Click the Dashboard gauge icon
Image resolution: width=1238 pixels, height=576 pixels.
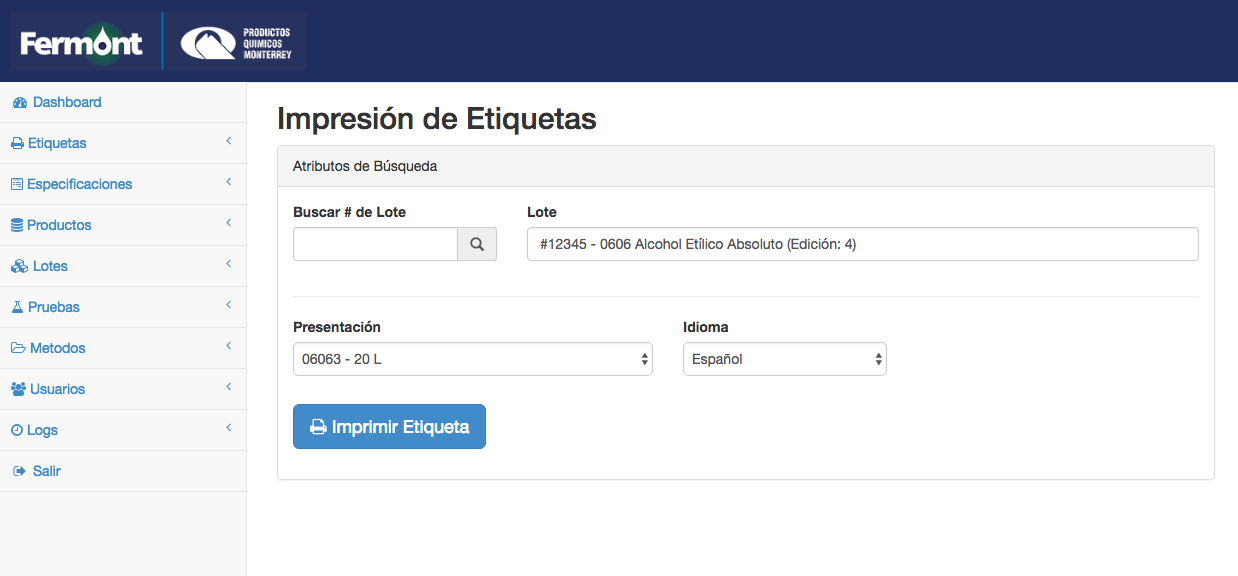[19, 103]
